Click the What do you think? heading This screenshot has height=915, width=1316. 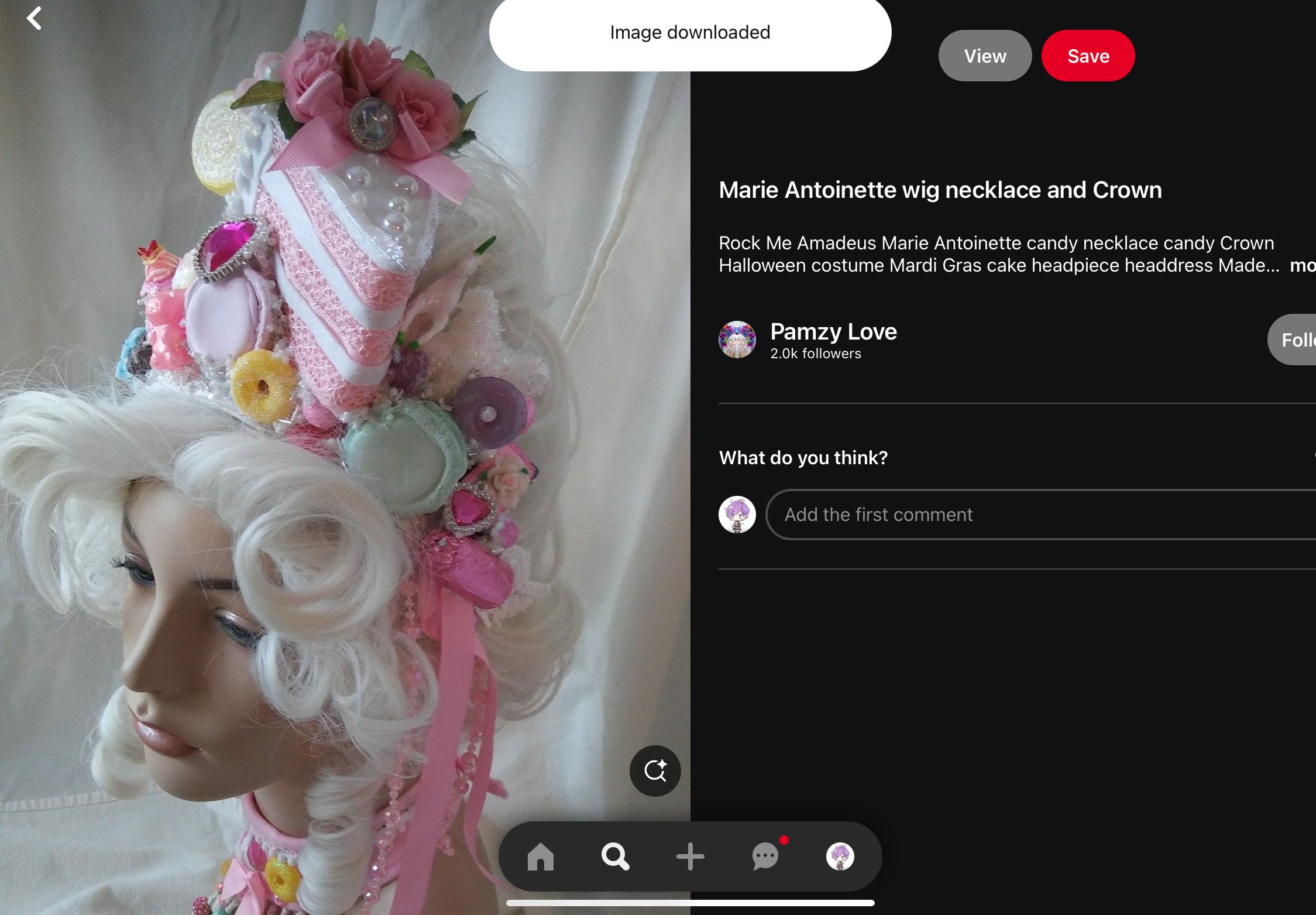(803, 457)
